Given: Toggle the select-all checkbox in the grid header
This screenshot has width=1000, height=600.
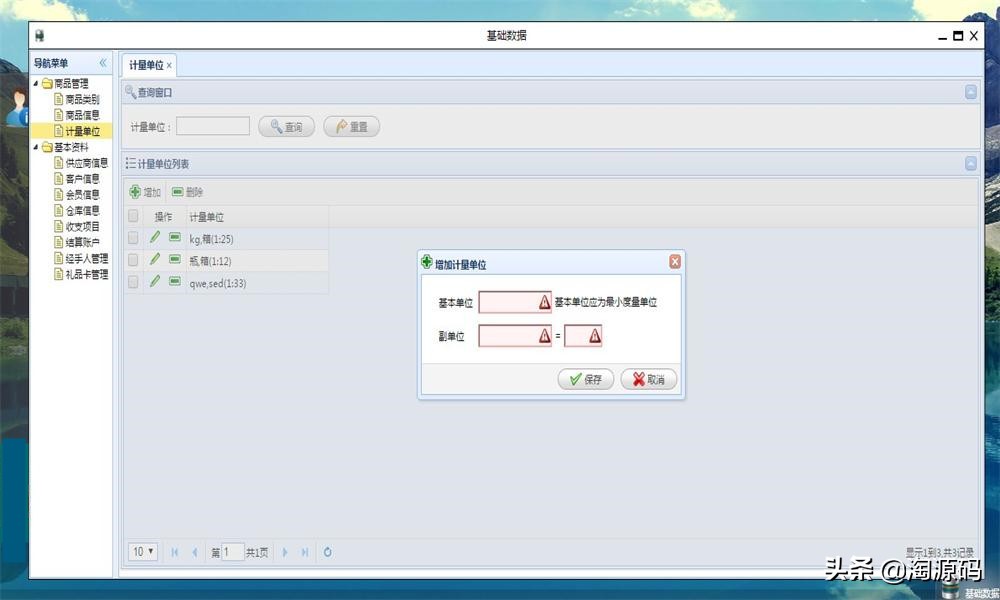Looking at the screenshot, I should pyautogui.click(x=132, y=216).
